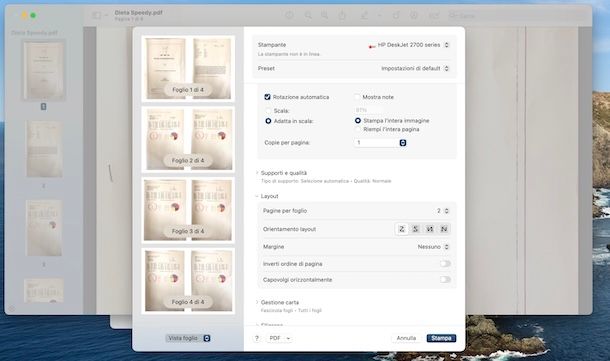This screenshot has height=361, width=610.
Task: Toggle sidebar view button in Preview toolbar
Action: 96,16
